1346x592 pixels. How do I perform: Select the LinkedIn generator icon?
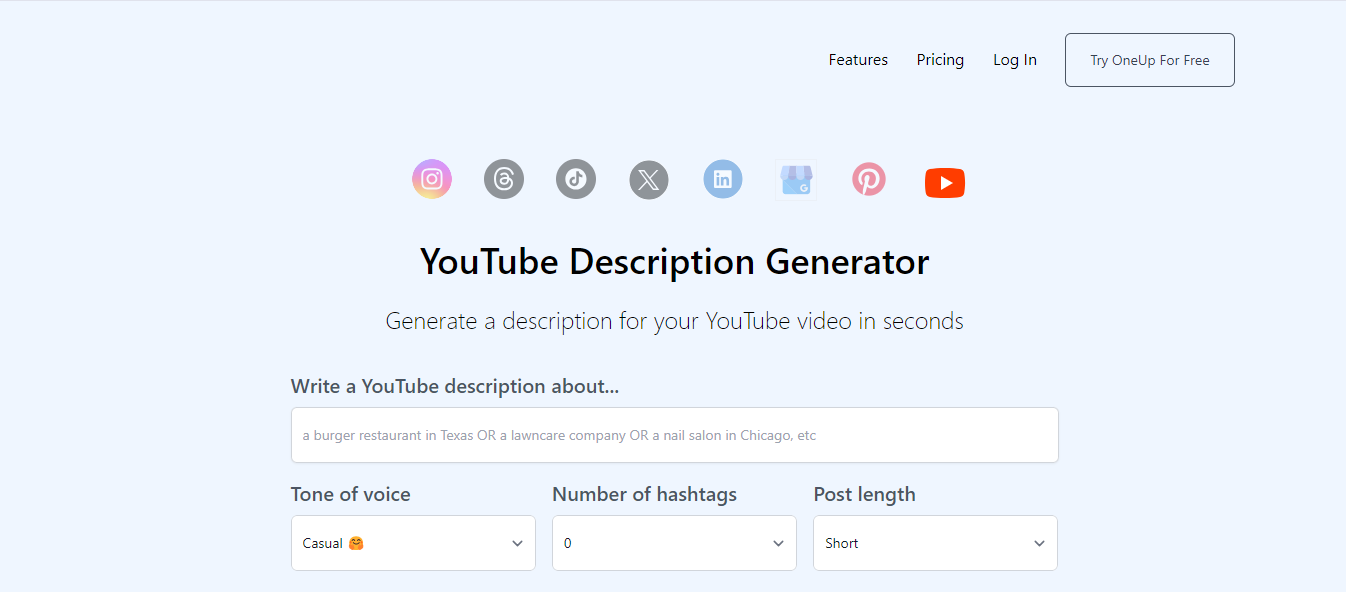723,180
